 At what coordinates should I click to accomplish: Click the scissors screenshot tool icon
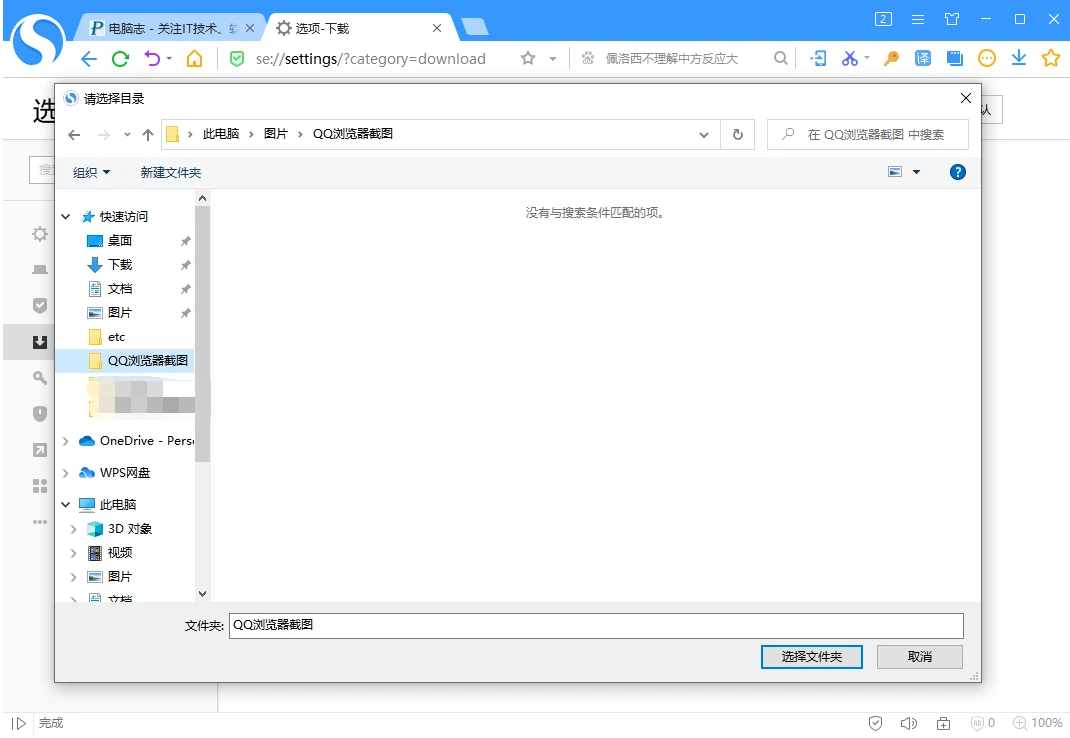pos(850,59)
